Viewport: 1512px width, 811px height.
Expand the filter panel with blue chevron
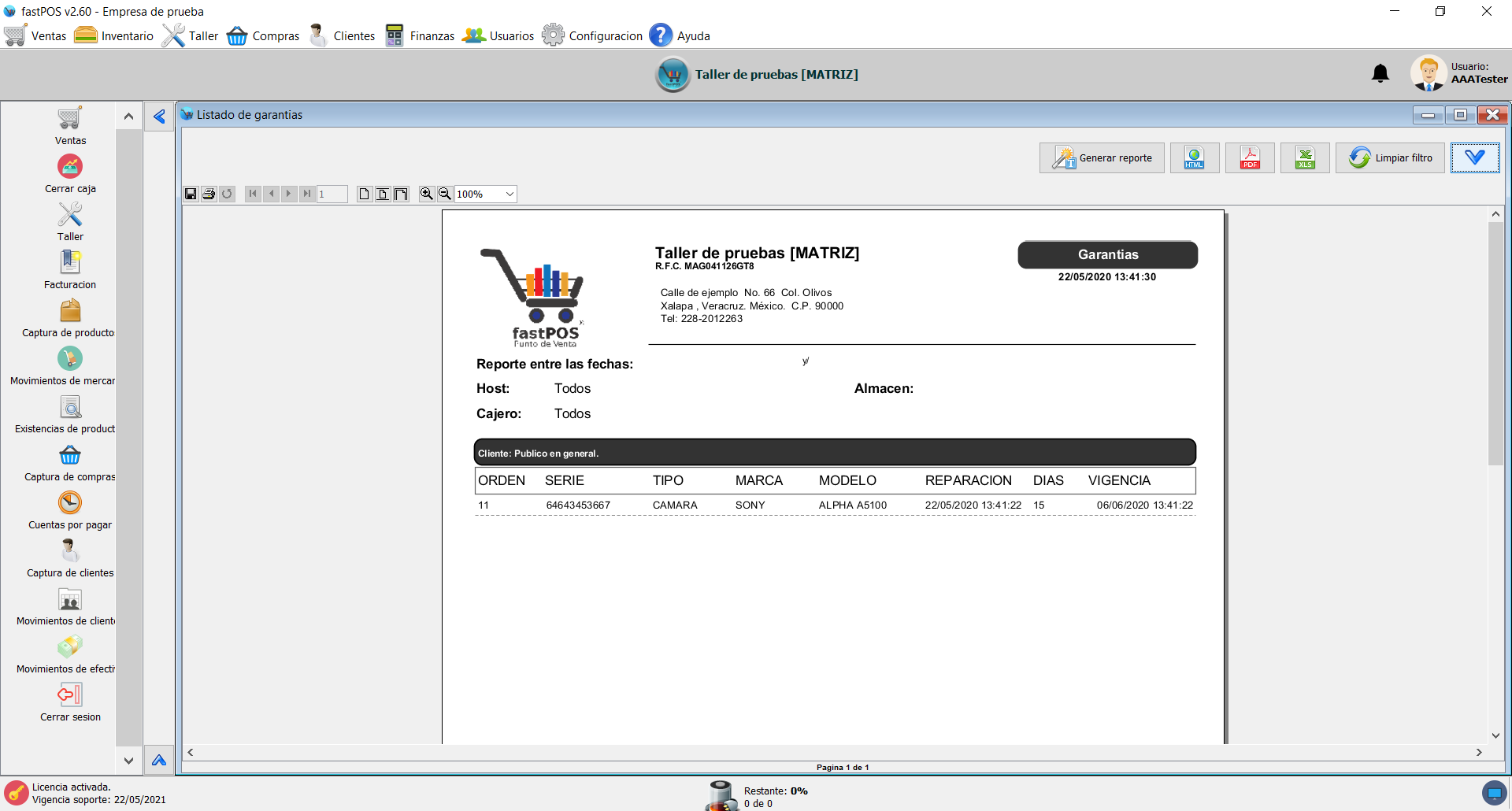pos(1474,158)
